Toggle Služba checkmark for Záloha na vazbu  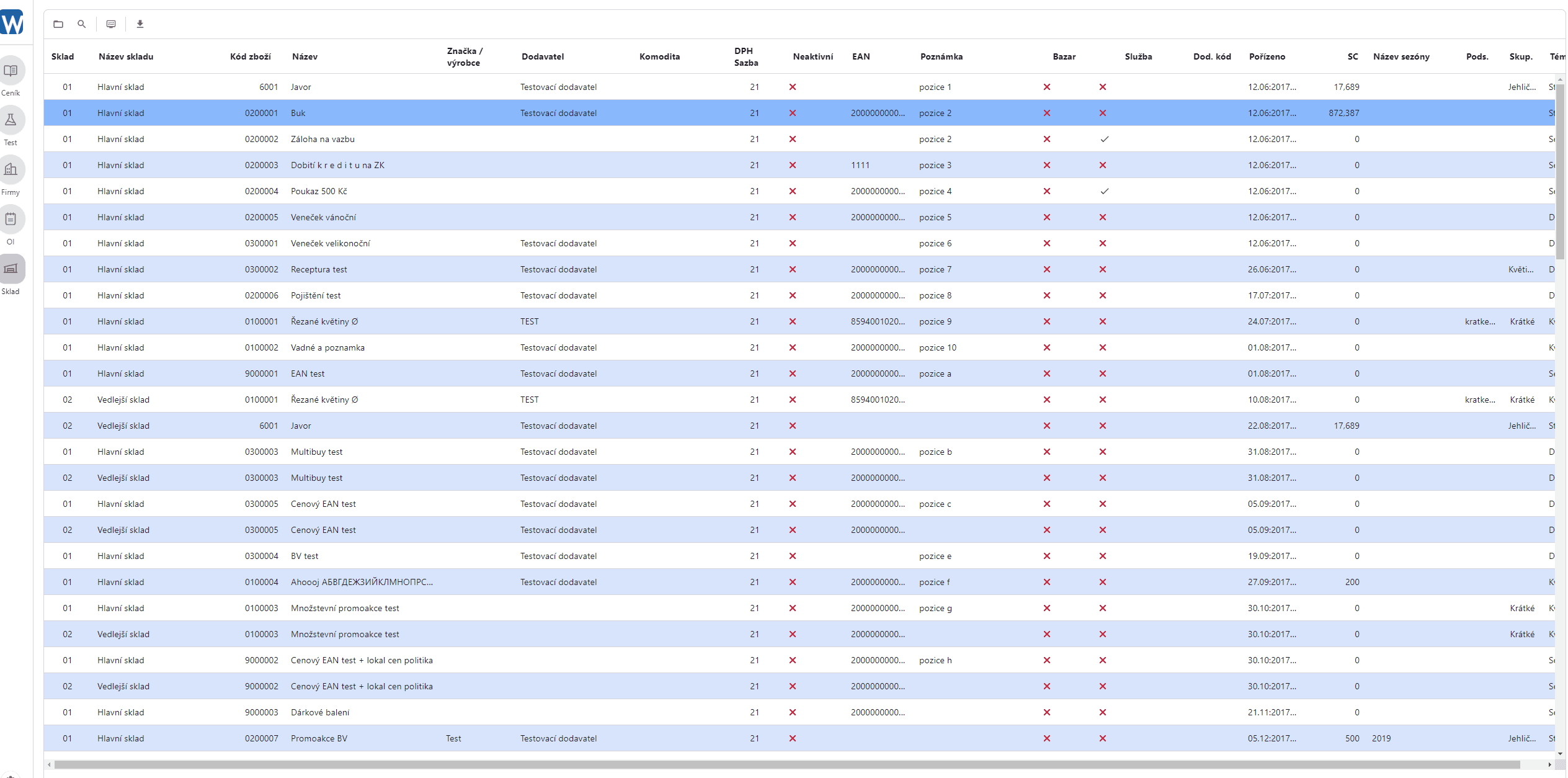(1104, 139)
